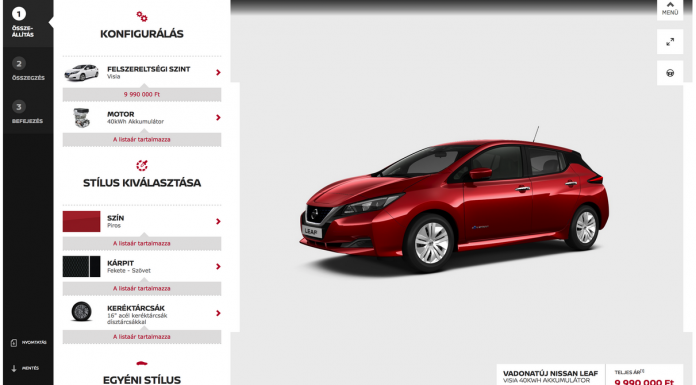
Task: Open the Szín options chevron
Action: 218,221
